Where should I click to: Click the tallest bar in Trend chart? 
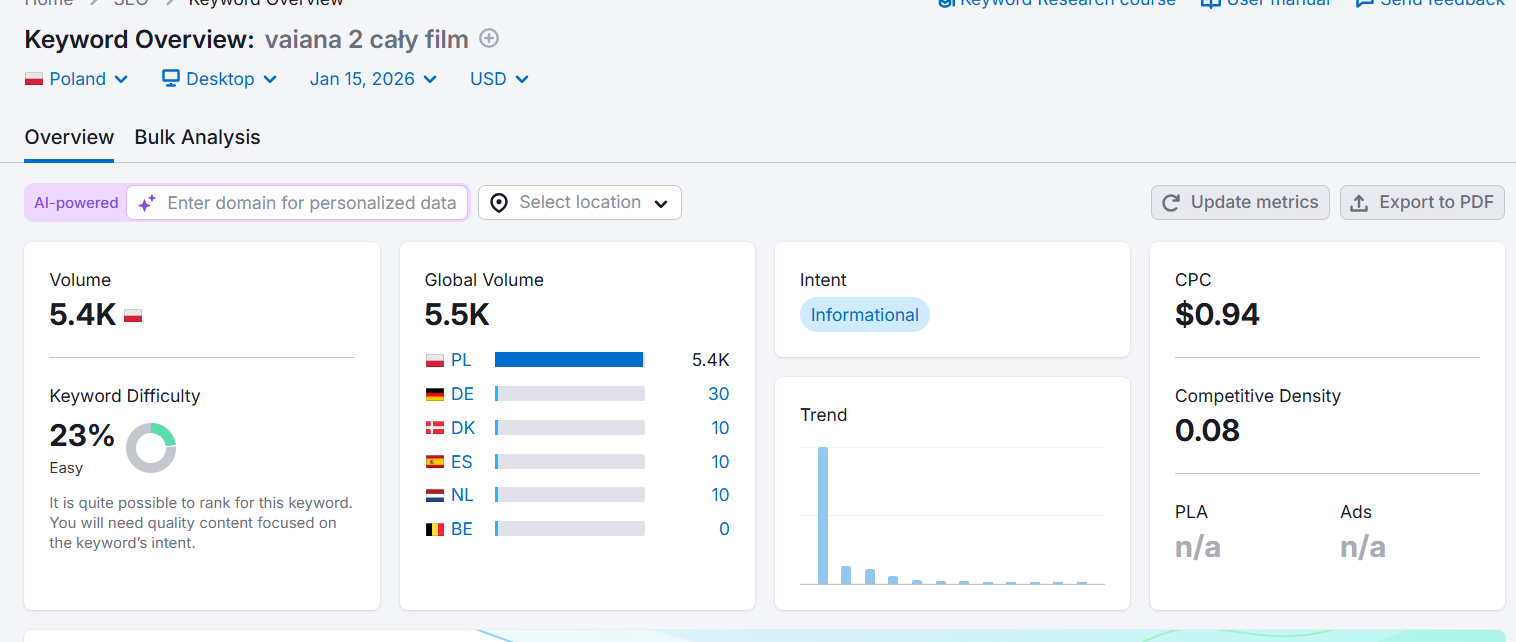tap(823, 515)
